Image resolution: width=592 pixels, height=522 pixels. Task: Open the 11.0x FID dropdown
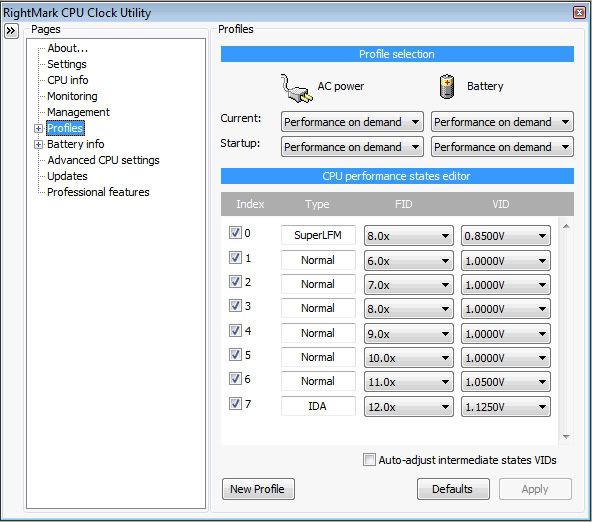coord(409,382)
